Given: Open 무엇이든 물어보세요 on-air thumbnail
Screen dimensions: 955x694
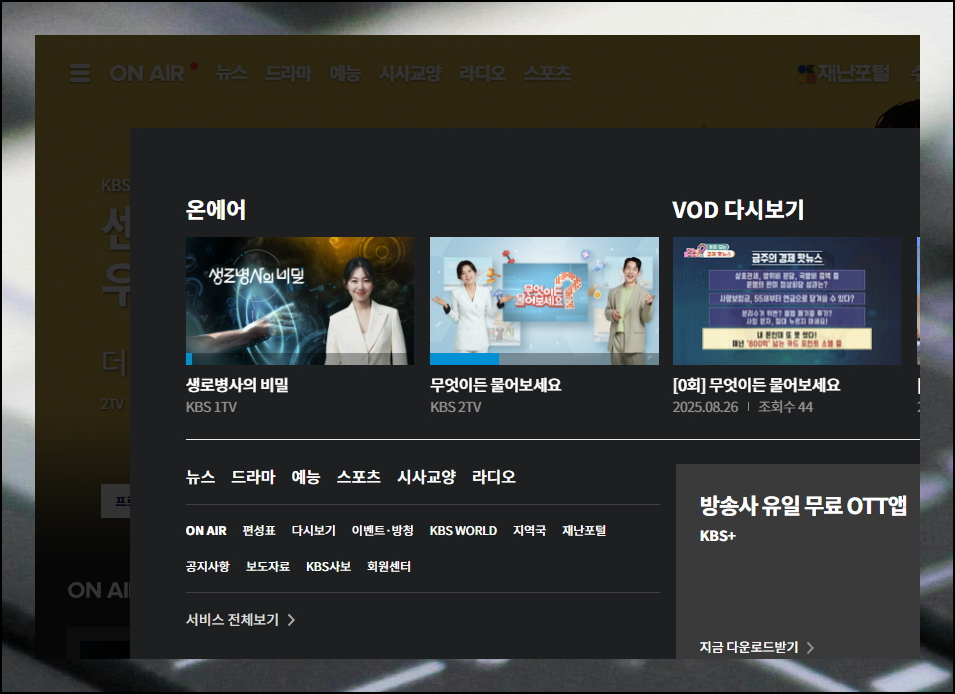Looking at the screenshot, I should tap(544, 301).
